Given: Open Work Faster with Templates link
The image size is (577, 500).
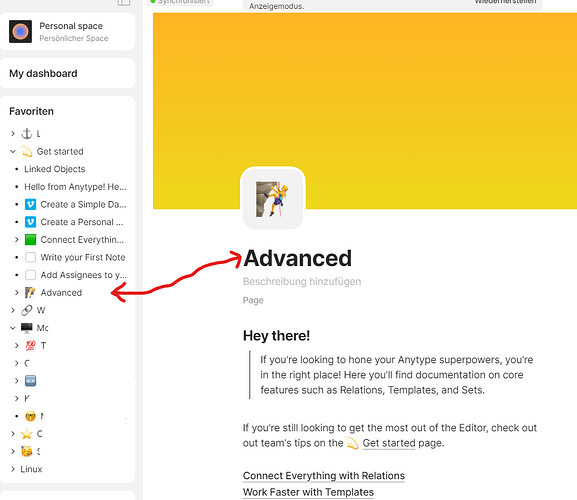Looking at the screenshot, I should pyautogui.click(x=308, y=492).
